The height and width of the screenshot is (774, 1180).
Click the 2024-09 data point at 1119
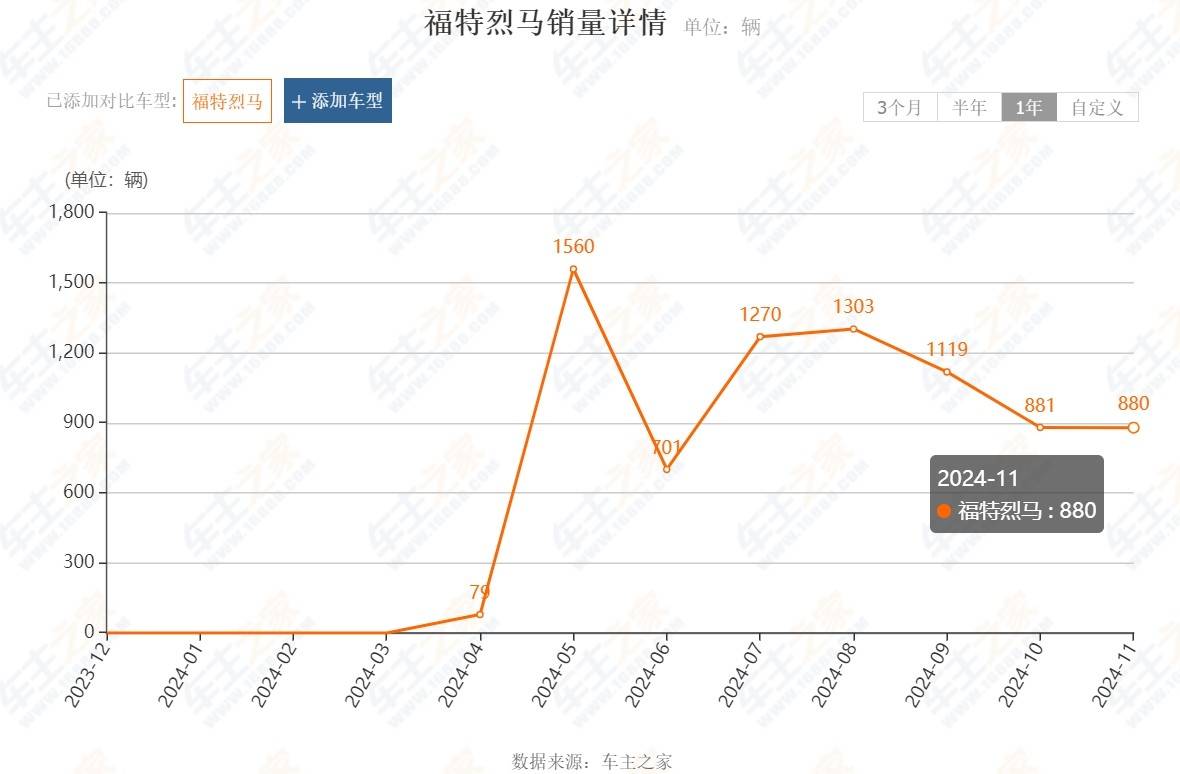[947, 372]
